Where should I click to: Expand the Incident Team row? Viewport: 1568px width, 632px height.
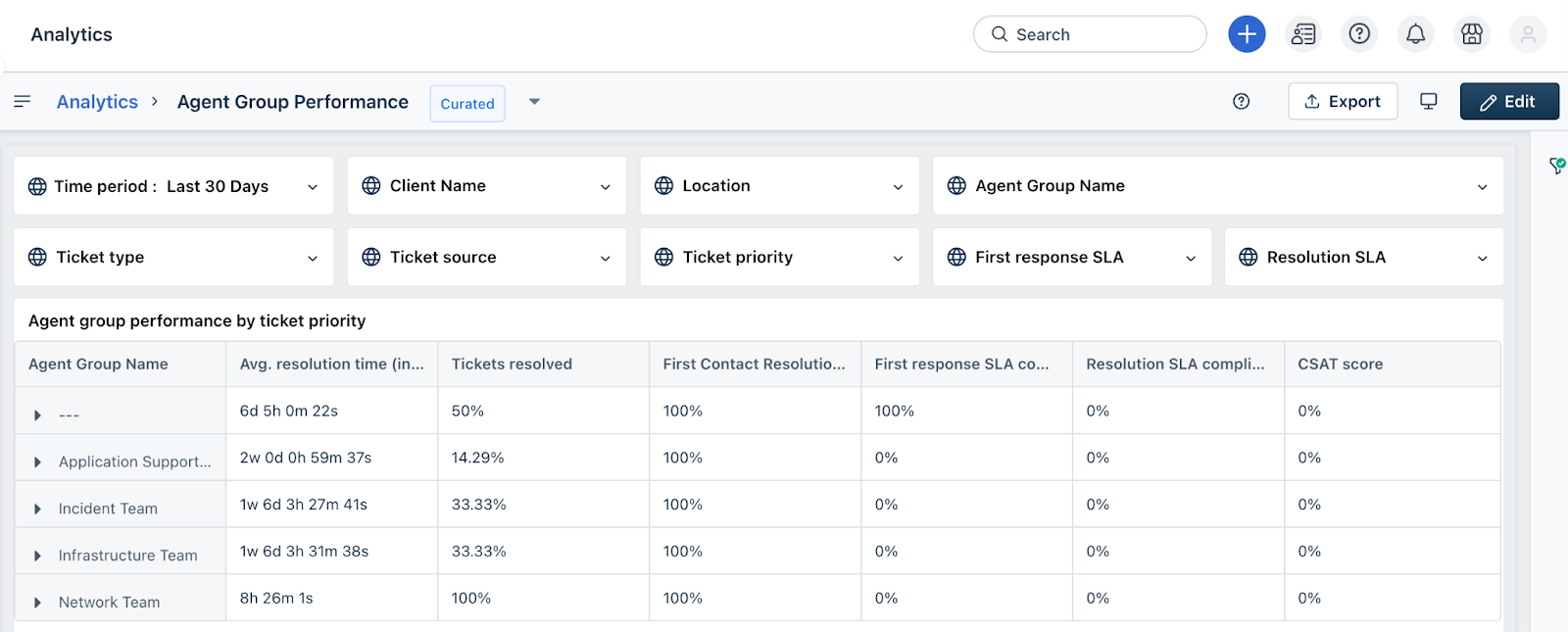pyautogui.click(x=38, y=510)
